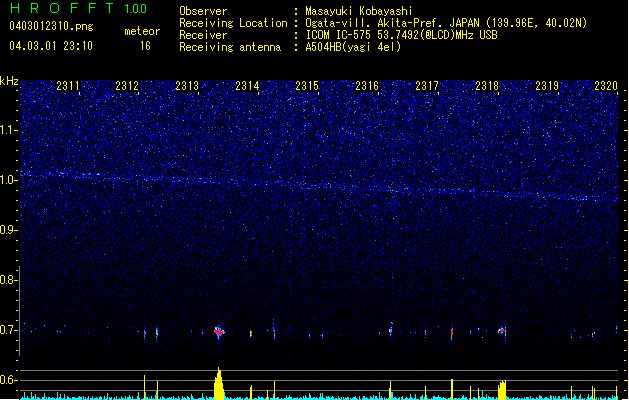
Task: Select the Ogata-vill. Akita-Pref. JAPAN location text
Action: (x=446, y=23)
